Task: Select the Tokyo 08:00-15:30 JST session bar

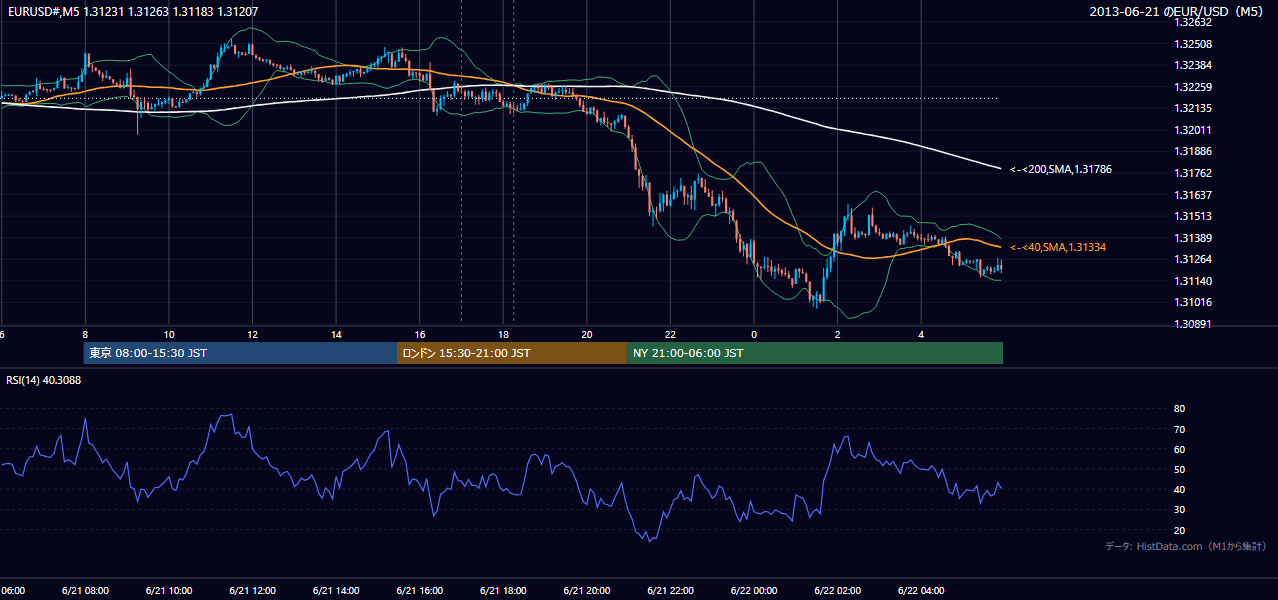Action: point(240,353)
